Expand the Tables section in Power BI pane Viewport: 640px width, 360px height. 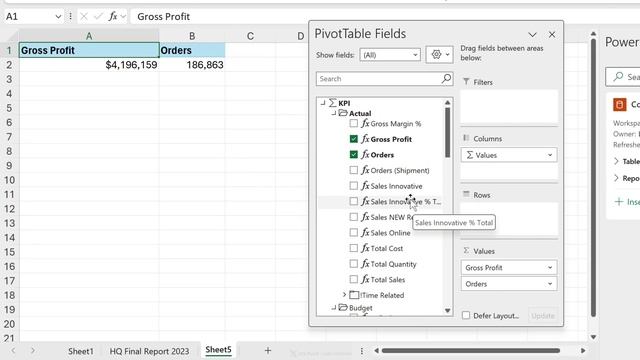click(x=616, y=161)
